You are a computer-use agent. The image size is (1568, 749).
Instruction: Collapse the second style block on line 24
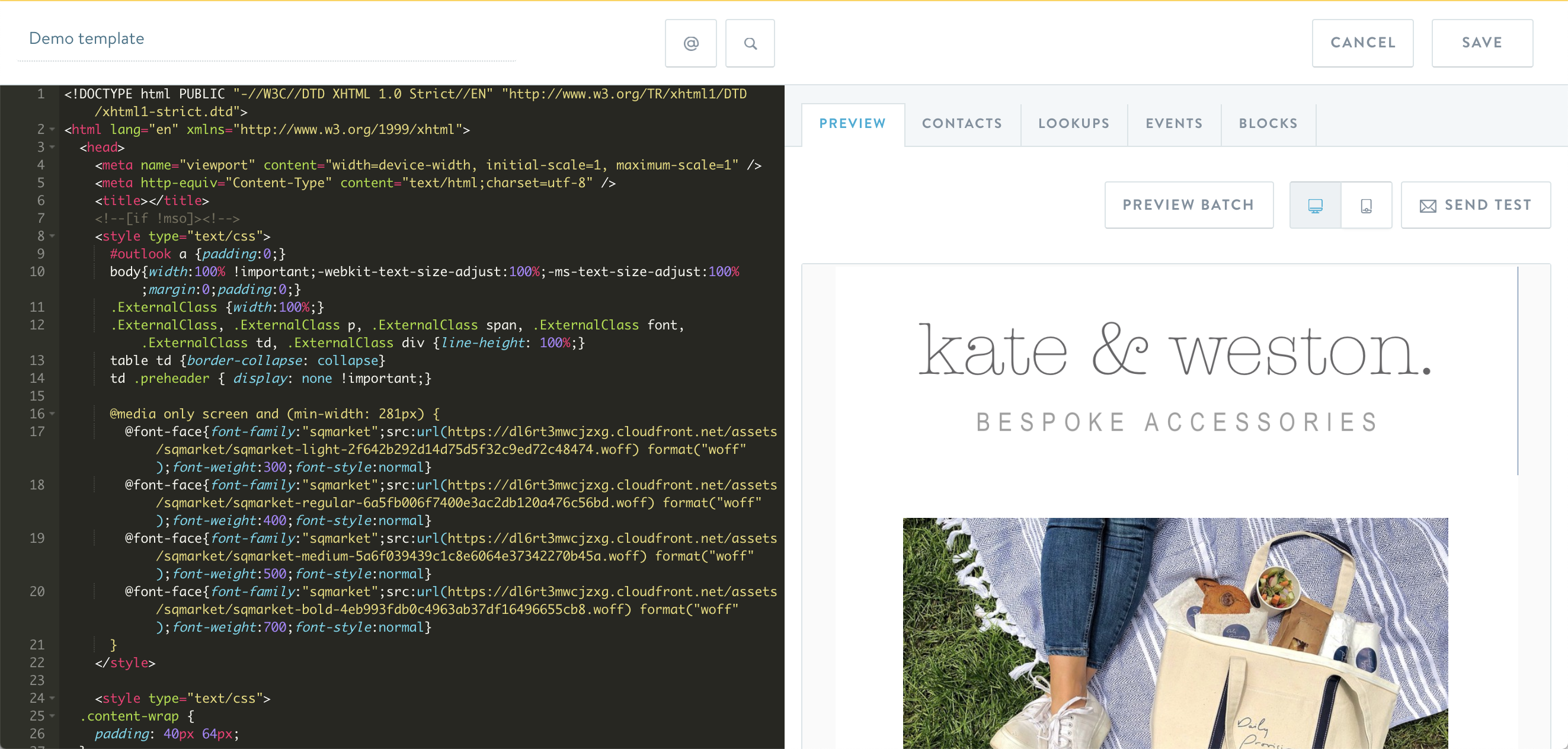point(52,699)
